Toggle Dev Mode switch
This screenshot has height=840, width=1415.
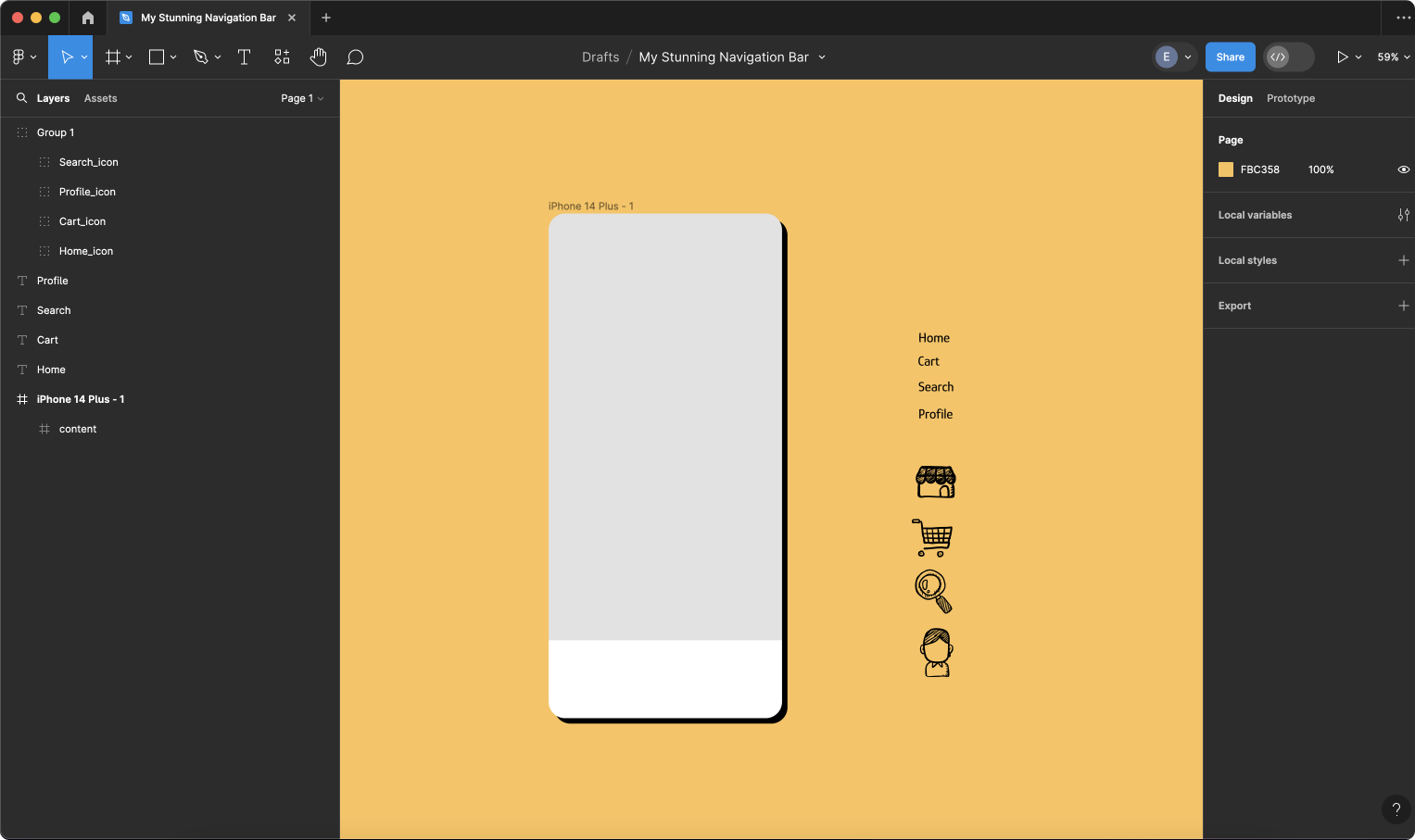point(1288,57)
